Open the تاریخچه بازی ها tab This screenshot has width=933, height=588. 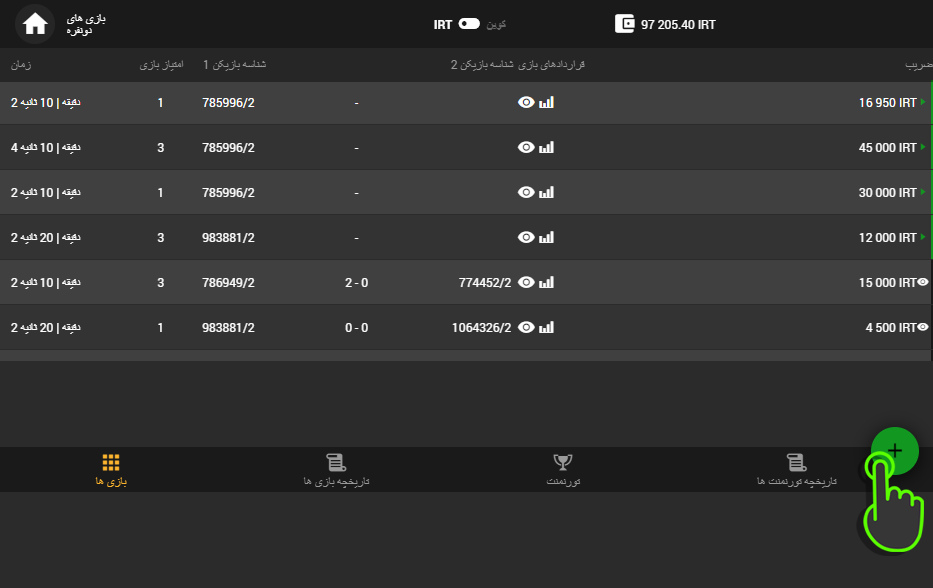click(x=336, y=469)
